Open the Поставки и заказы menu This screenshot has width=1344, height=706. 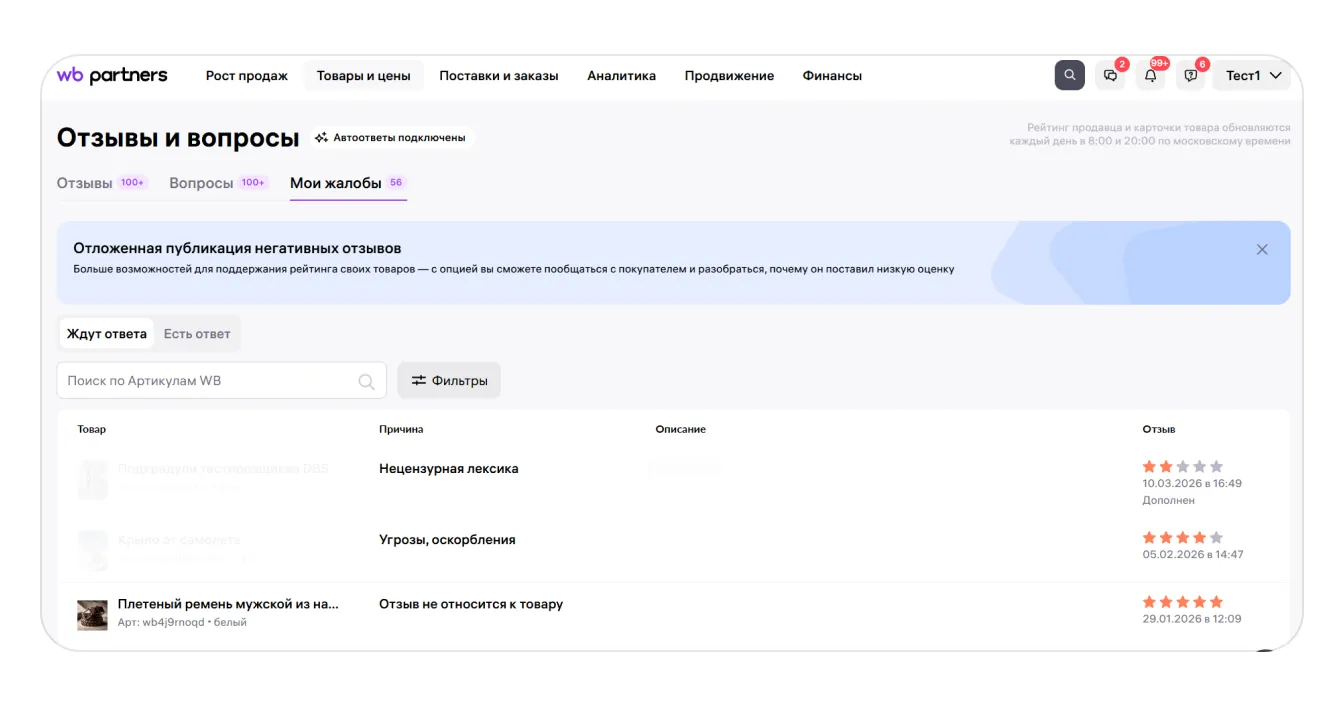(x=498, y=76)
